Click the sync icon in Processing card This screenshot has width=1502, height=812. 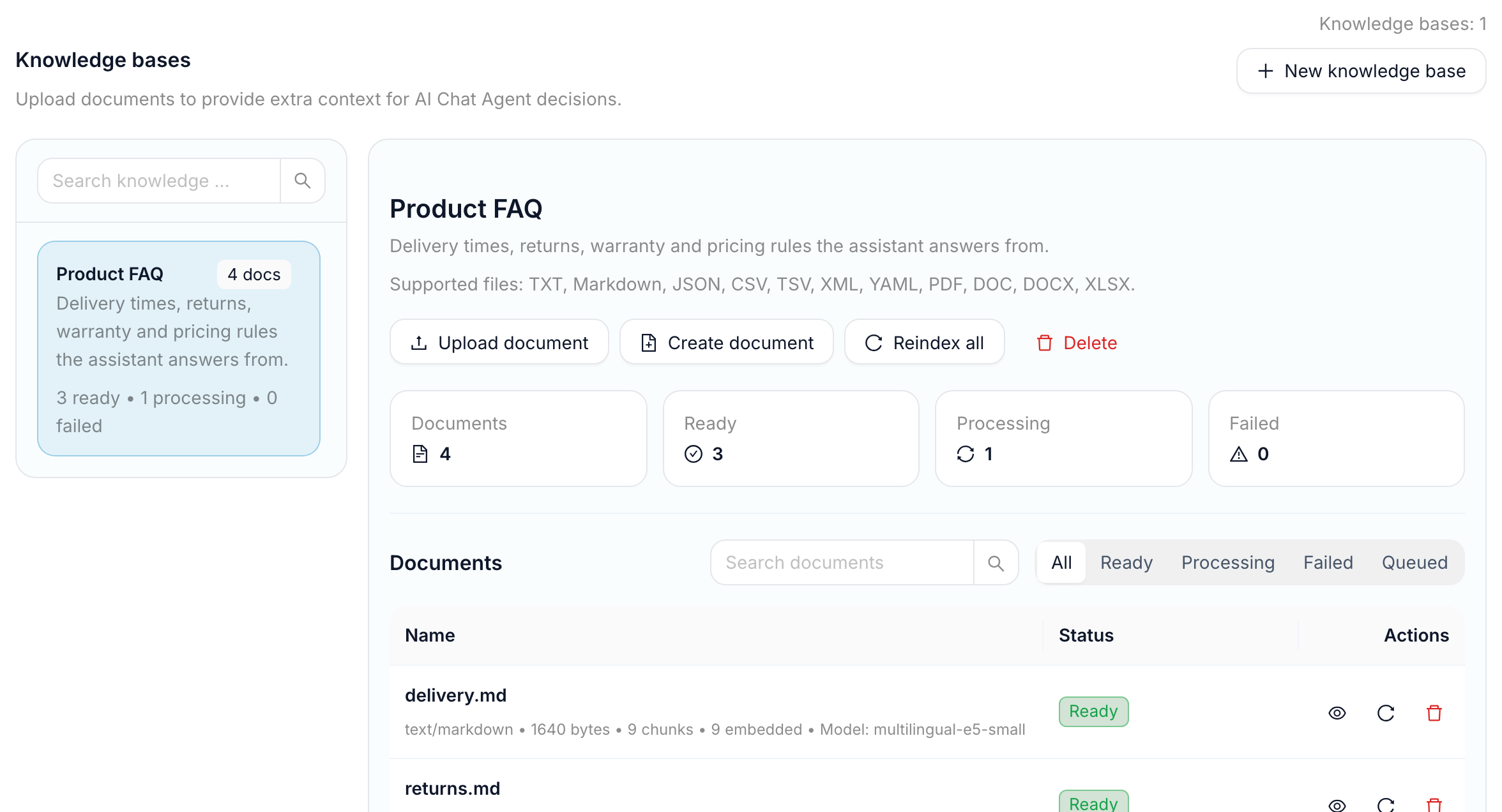[x=966, y=454]
